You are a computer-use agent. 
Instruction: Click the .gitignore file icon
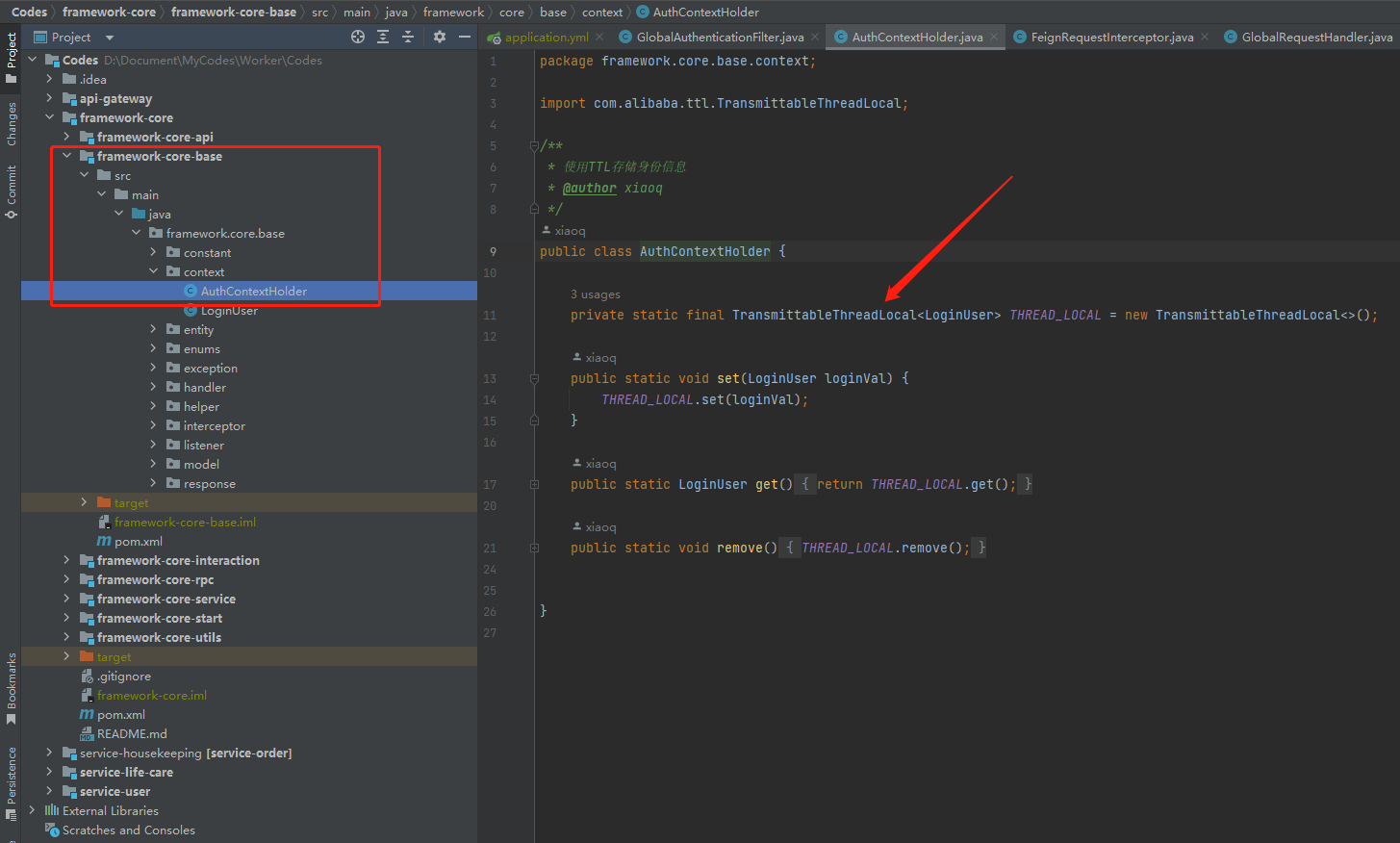coord(87,677)
